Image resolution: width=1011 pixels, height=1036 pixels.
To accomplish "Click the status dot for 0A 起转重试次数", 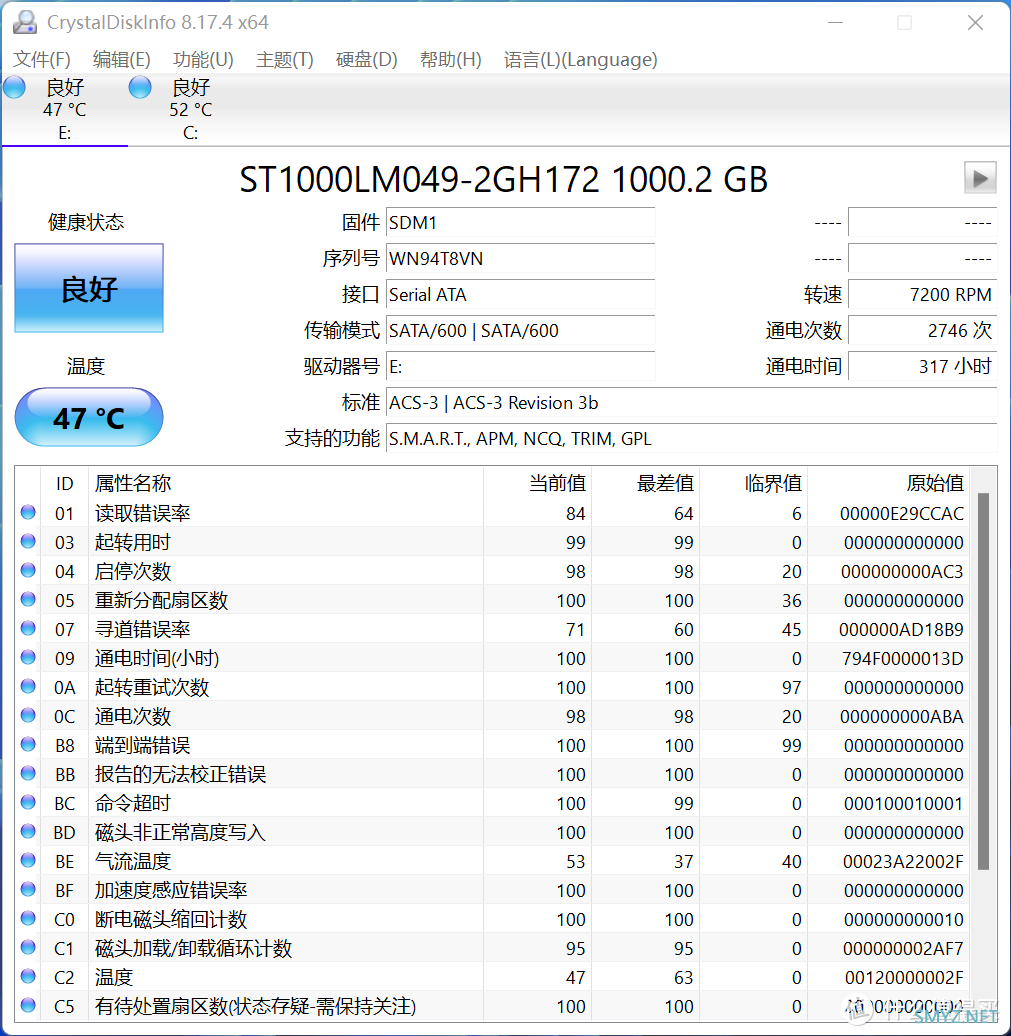I will point(28,686).
